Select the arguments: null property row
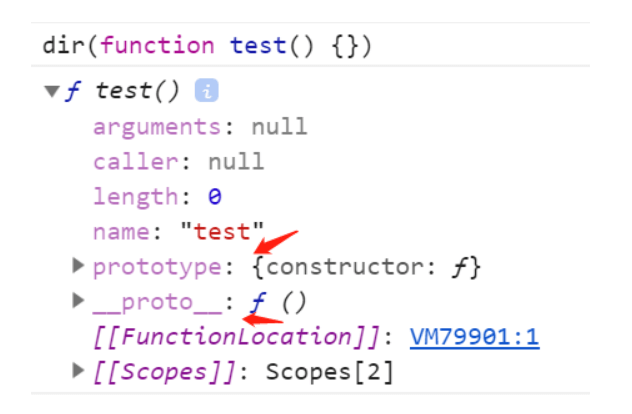This screenshot has width=632, height=414. pyautogui.click(x=200, y=127)
